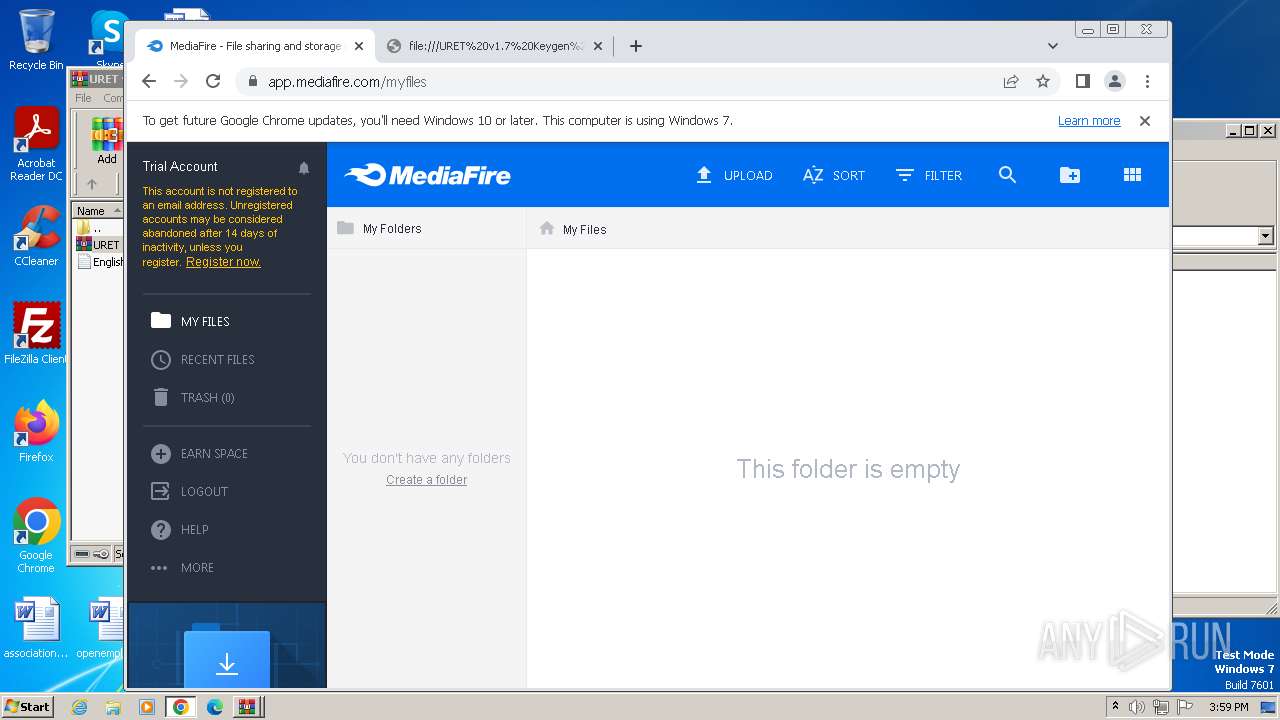Sort by the Name column in WinRAR
Screen dimensions: 1280x720
pos(98,211)
